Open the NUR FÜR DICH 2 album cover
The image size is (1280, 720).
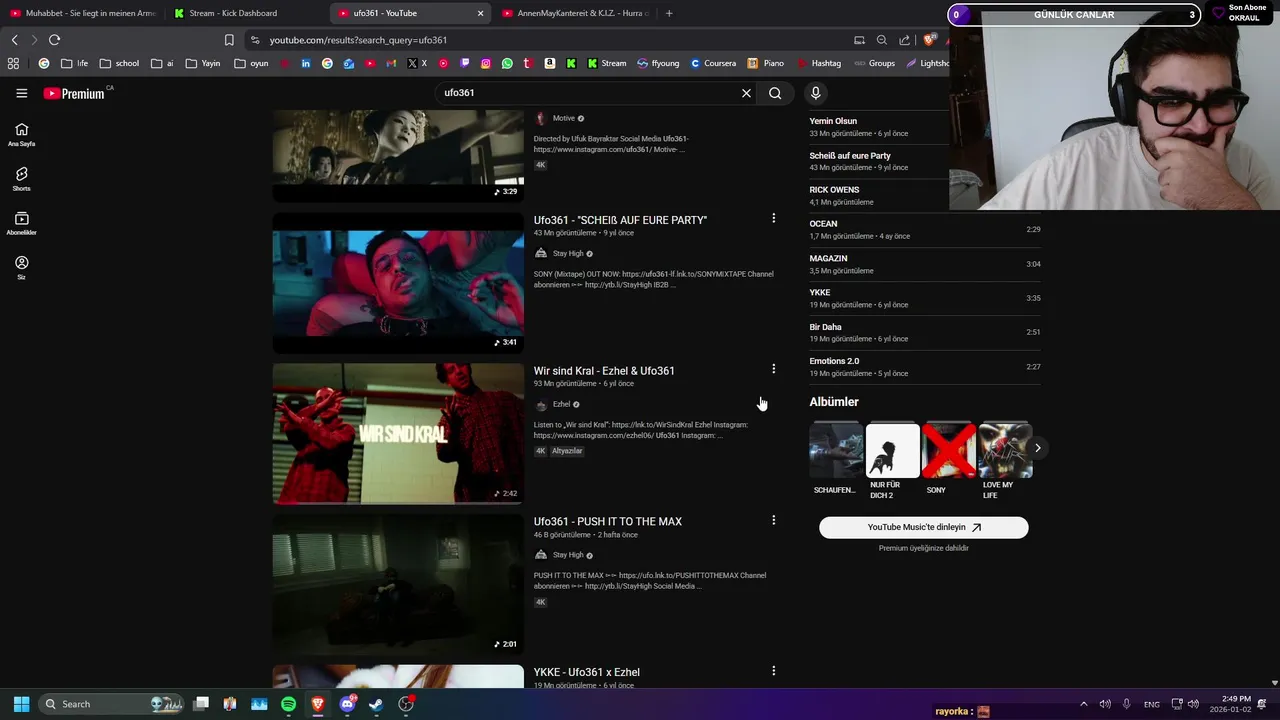pyautogui.click(x=893, y=450)
